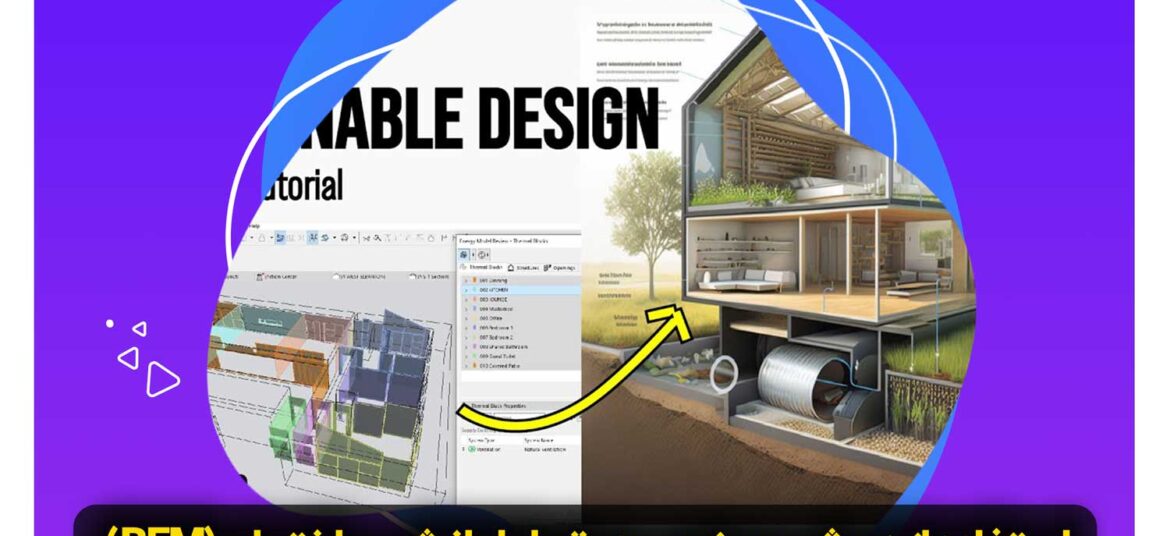
Task: Expand the 003 LOUNGE block arrow
Action: tap(466, 299)
